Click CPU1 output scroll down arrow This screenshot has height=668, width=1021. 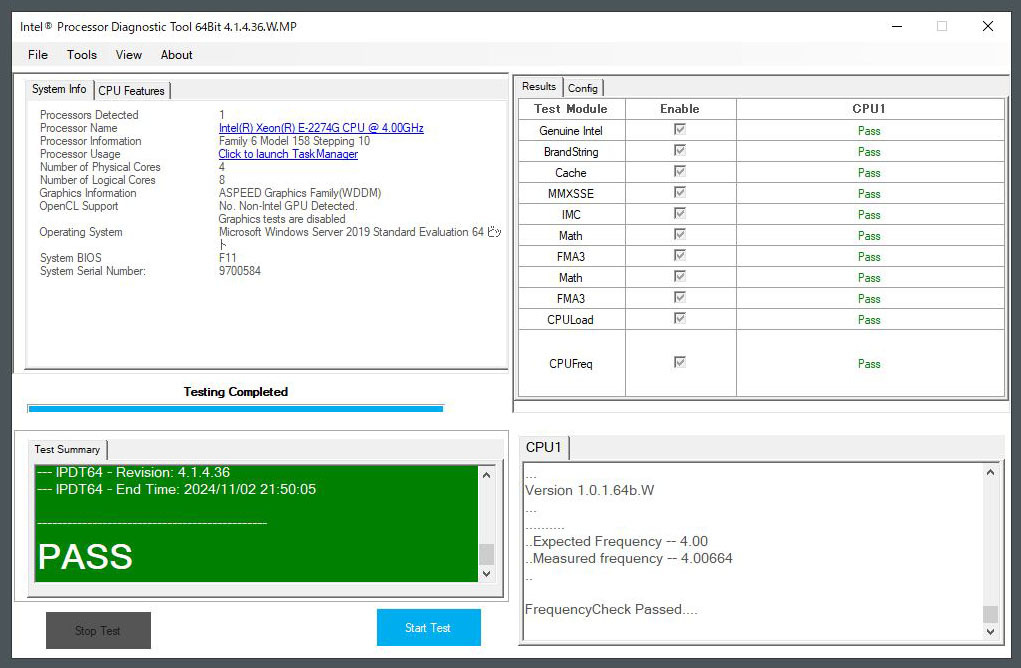coord(990,632)
